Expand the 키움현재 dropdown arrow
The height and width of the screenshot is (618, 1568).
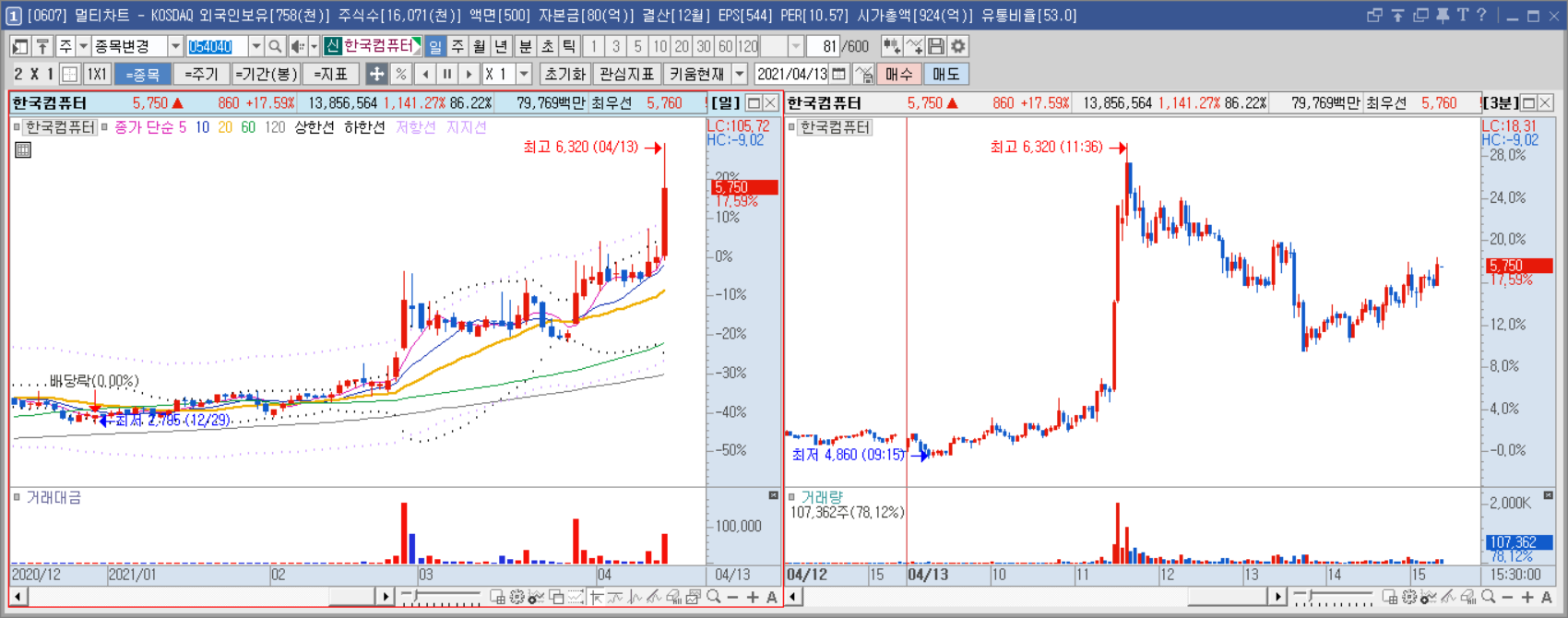739,75
